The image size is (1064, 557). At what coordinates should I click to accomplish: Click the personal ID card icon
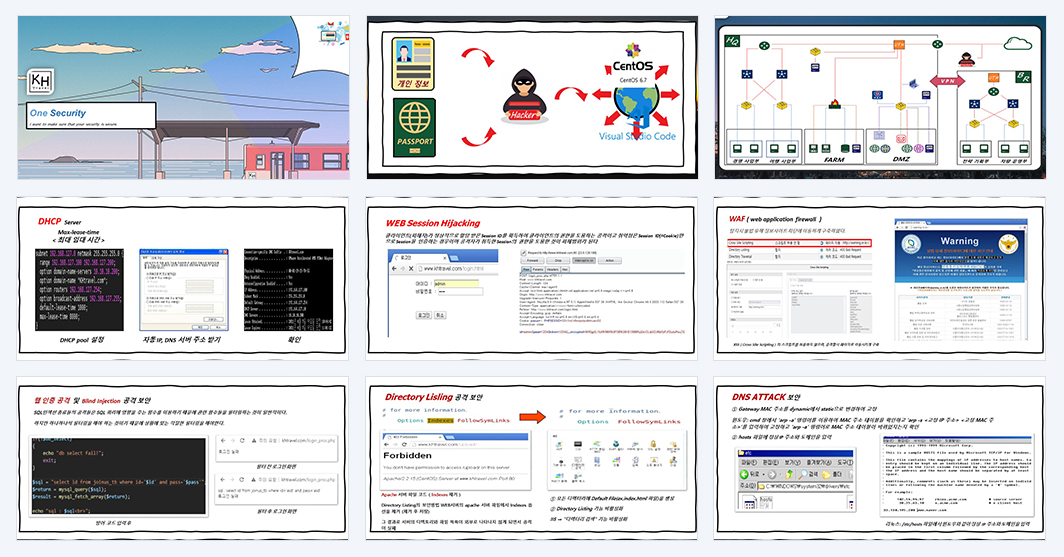click(413, 64)
